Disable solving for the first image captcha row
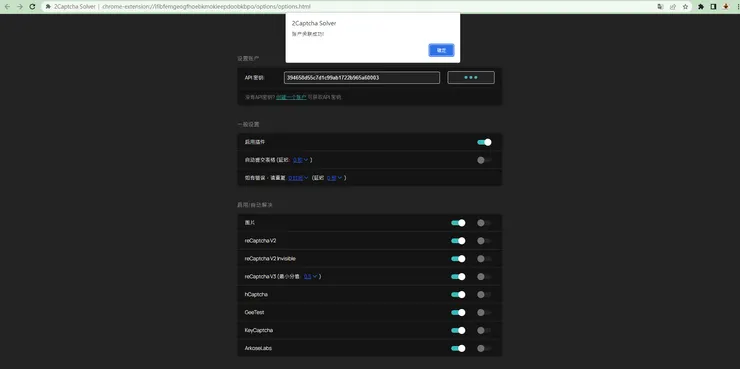This screenshot has height=369, width=740. pyautogui.click(x=458, y=223)
